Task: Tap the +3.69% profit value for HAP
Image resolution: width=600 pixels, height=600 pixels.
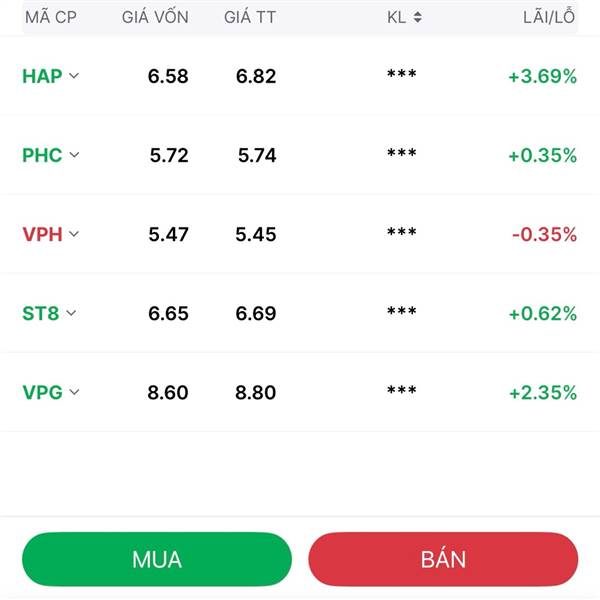Action: pos(543,76)
